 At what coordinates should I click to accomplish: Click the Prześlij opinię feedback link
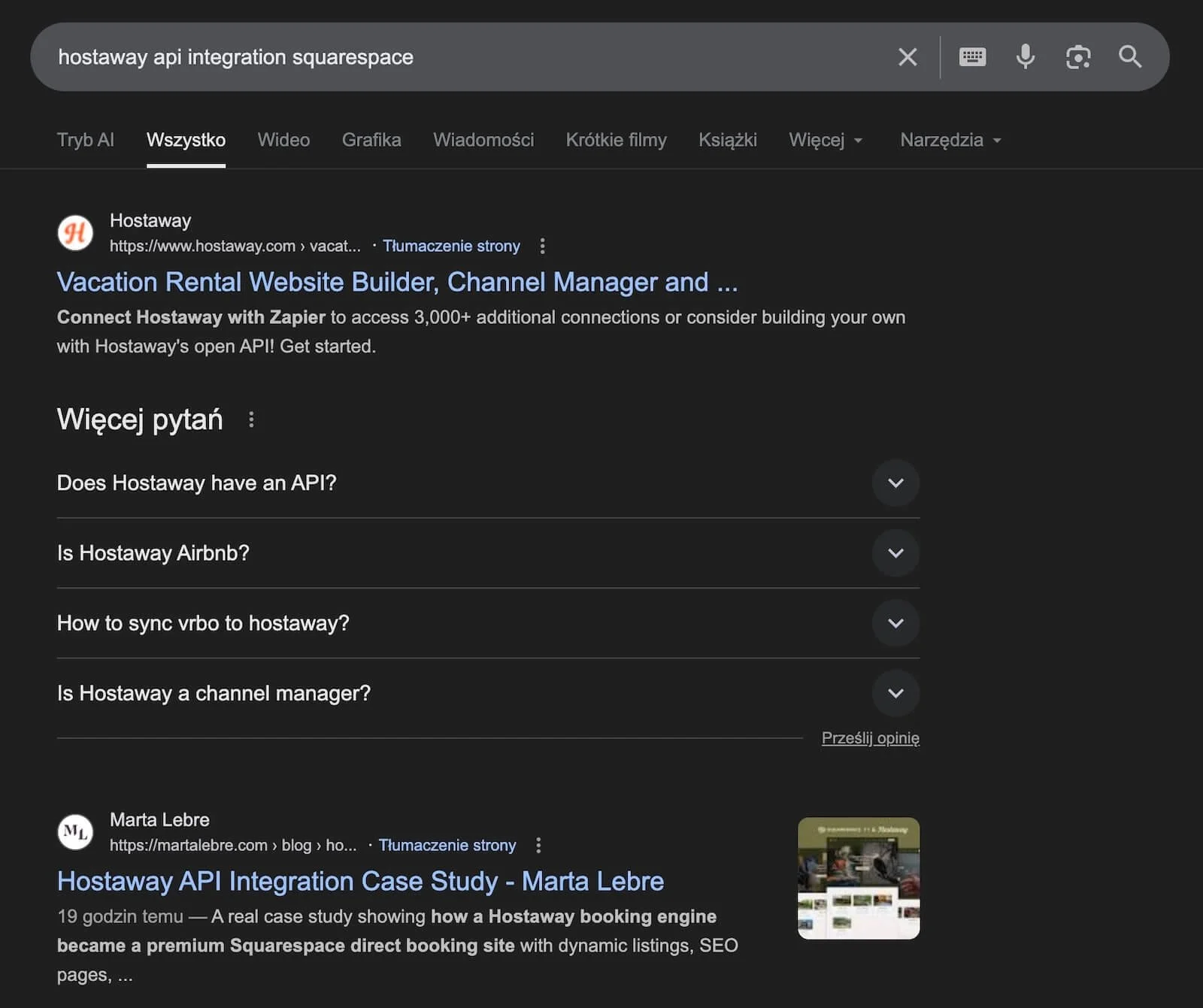coord(871,738)
